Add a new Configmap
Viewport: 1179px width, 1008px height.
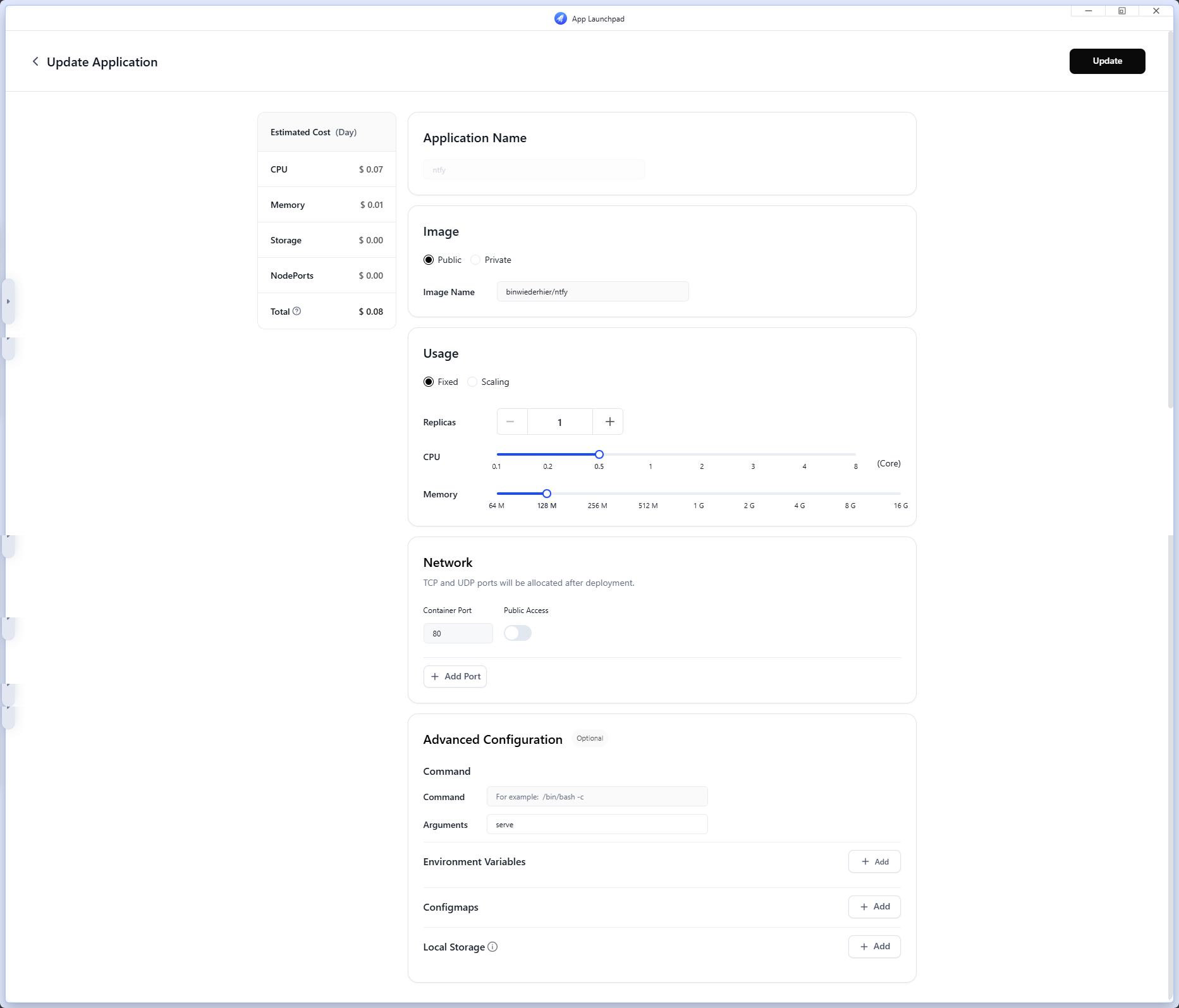(x=874, y=906)
